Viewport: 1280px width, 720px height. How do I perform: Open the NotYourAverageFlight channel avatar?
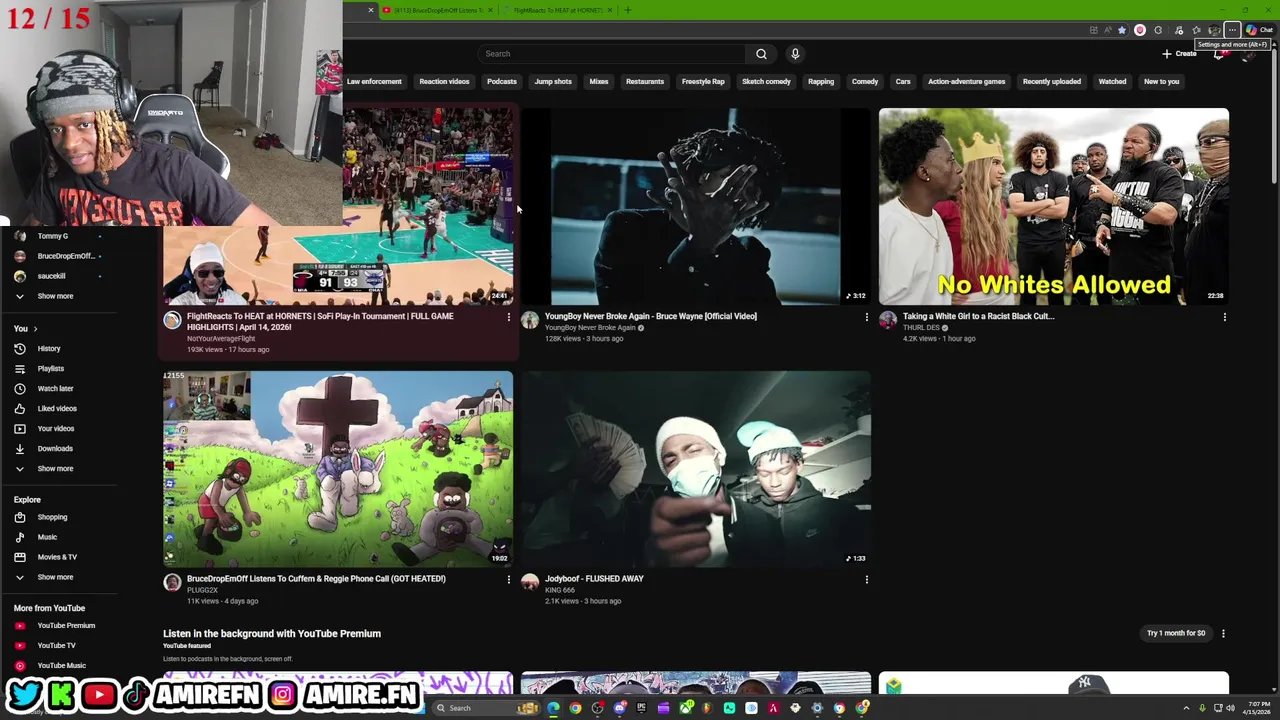tap(172, 320)
